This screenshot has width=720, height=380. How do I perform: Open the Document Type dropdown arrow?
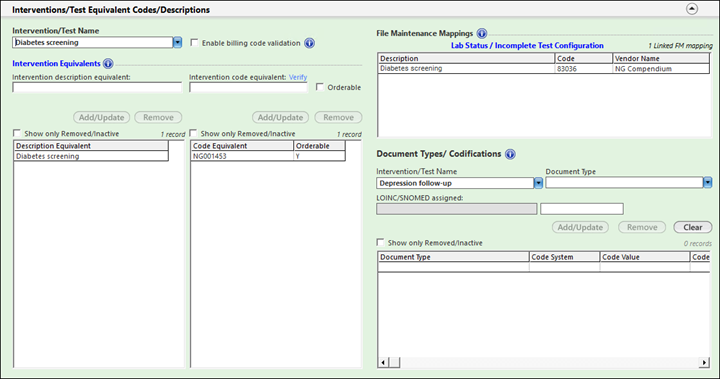(707, 183)
